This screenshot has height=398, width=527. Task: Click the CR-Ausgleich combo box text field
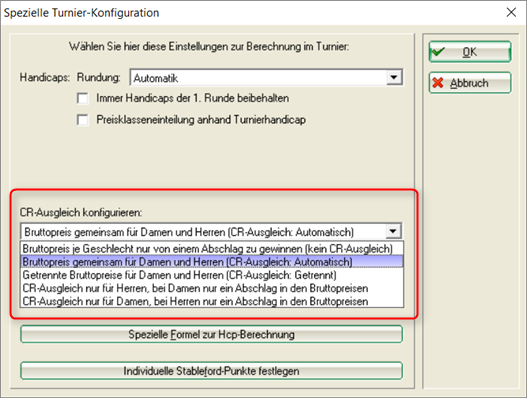pyautogui.click(x=203, y=232)
